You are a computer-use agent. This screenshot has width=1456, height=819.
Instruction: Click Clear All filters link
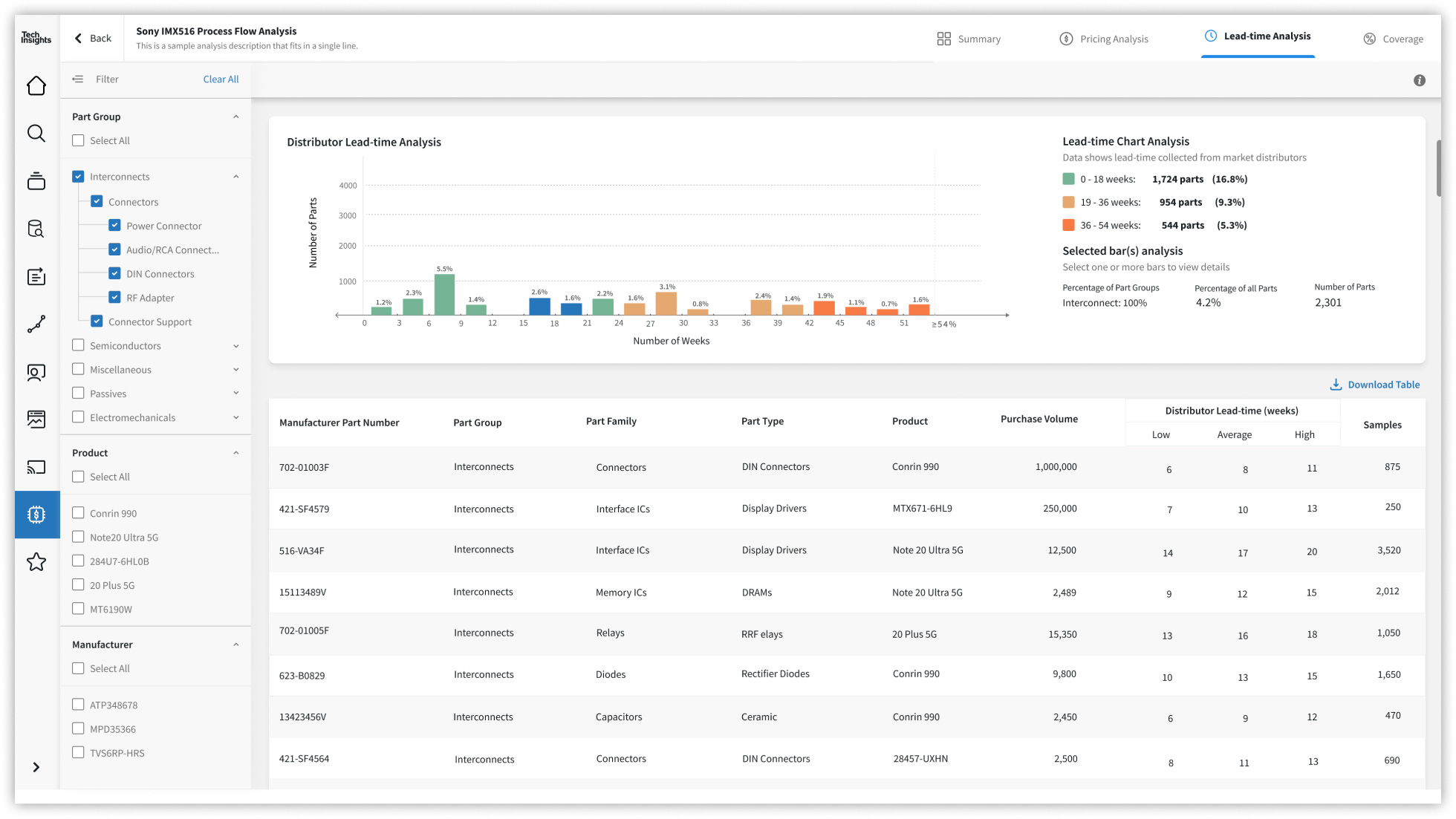pos(221,79)
